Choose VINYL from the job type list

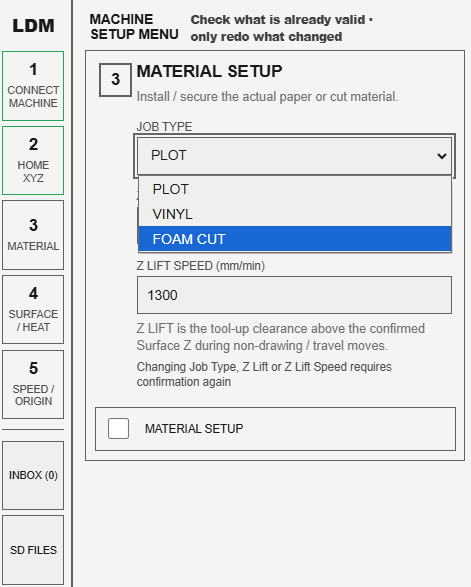(x=295, y=214)
